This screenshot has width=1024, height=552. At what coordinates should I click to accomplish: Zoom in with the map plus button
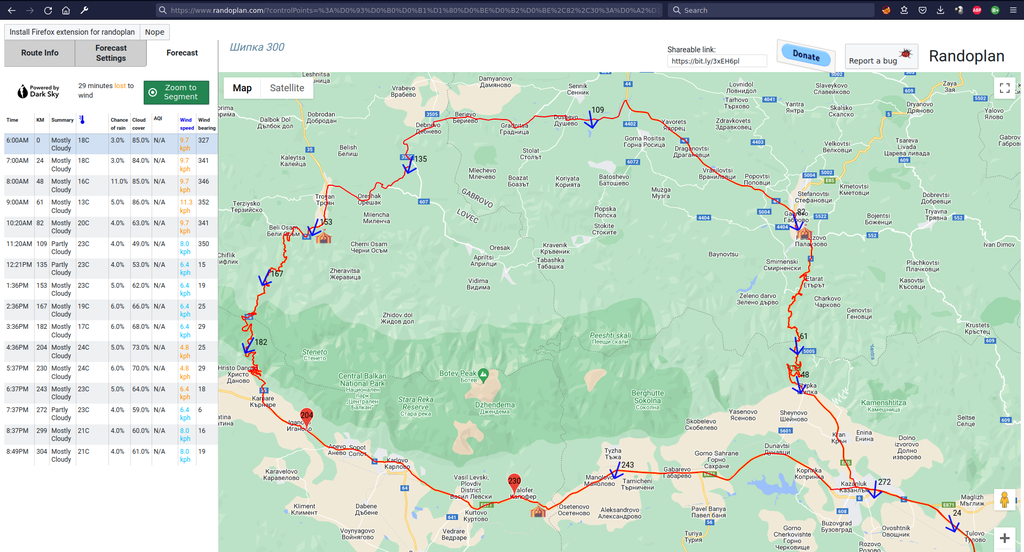(1005, 538)
